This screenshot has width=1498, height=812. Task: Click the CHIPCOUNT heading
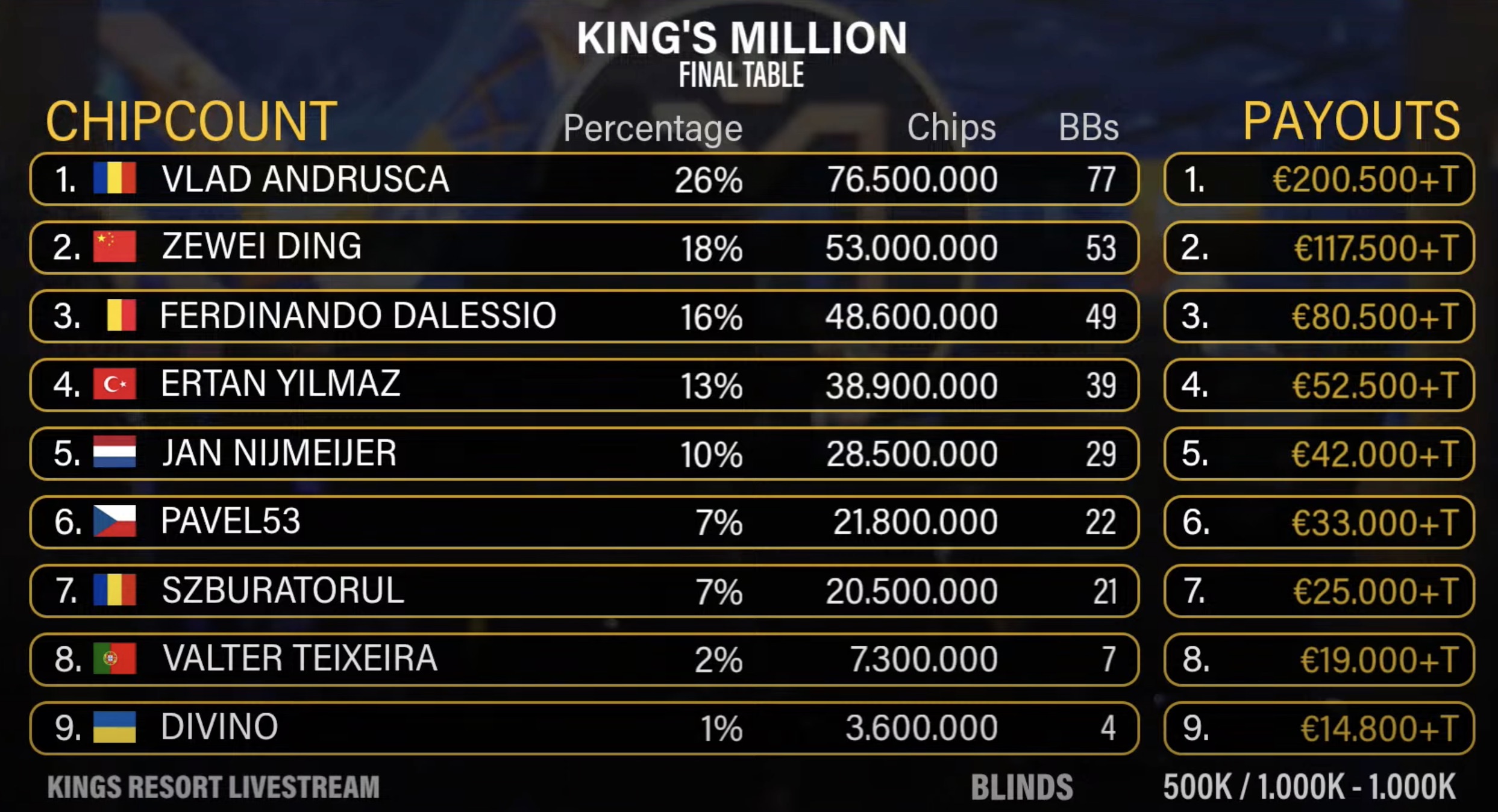pos(192,122)
